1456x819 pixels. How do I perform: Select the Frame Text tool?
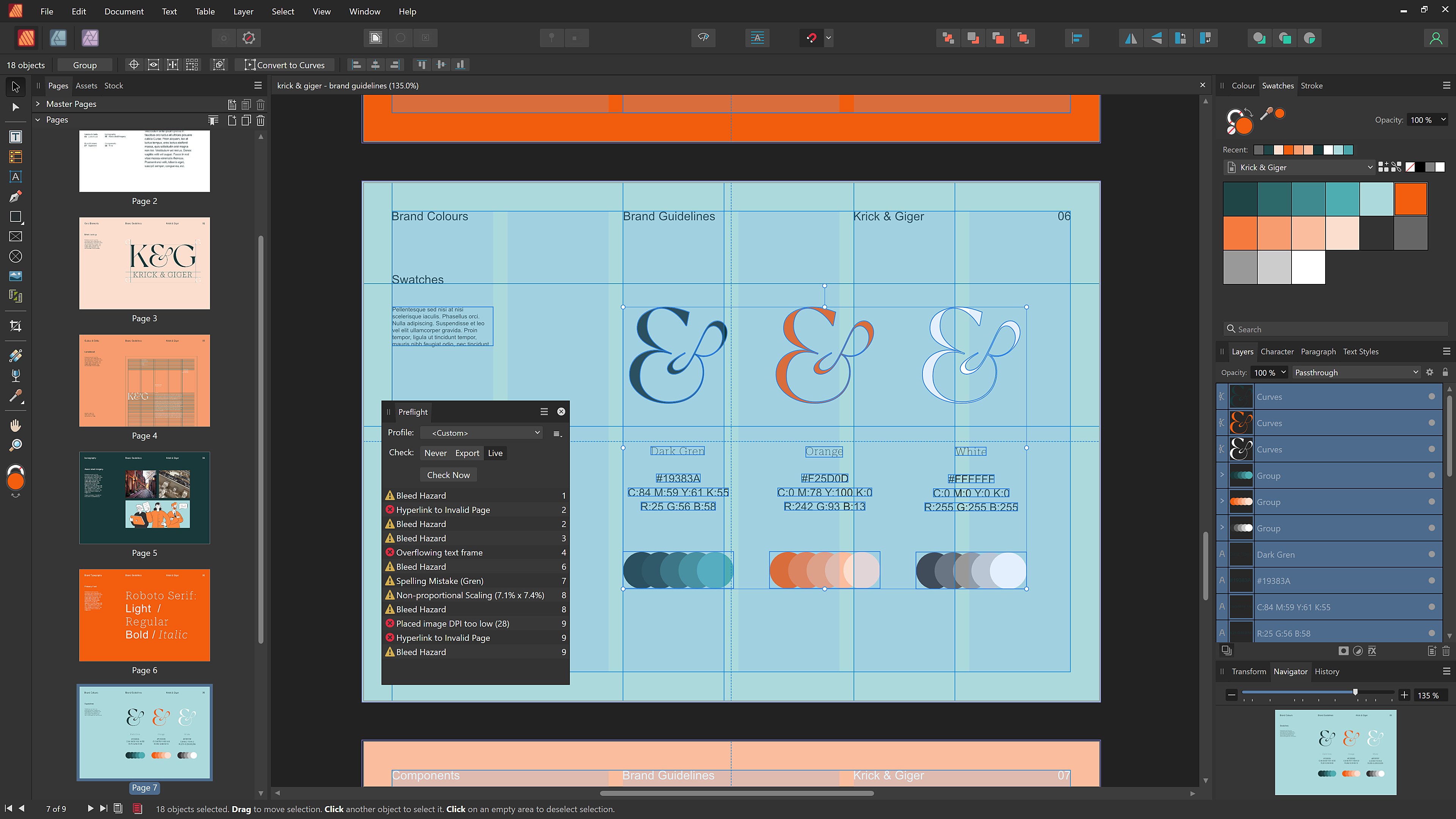(x=15, y=137)
